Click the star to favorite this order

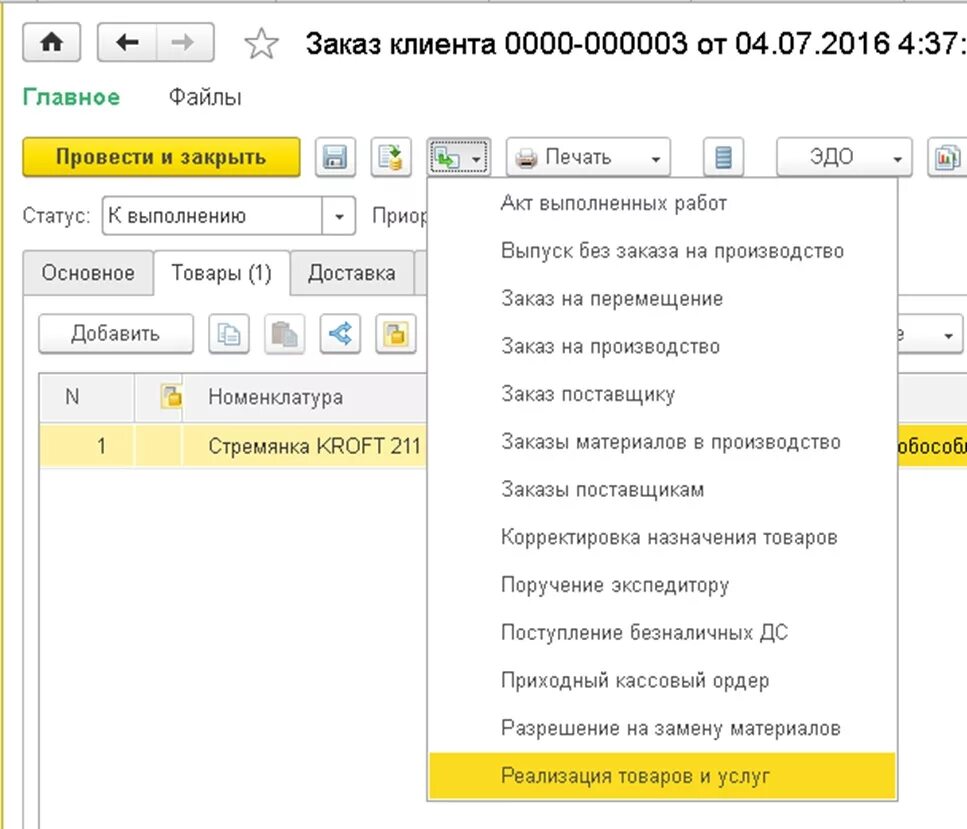pos(261,44)
